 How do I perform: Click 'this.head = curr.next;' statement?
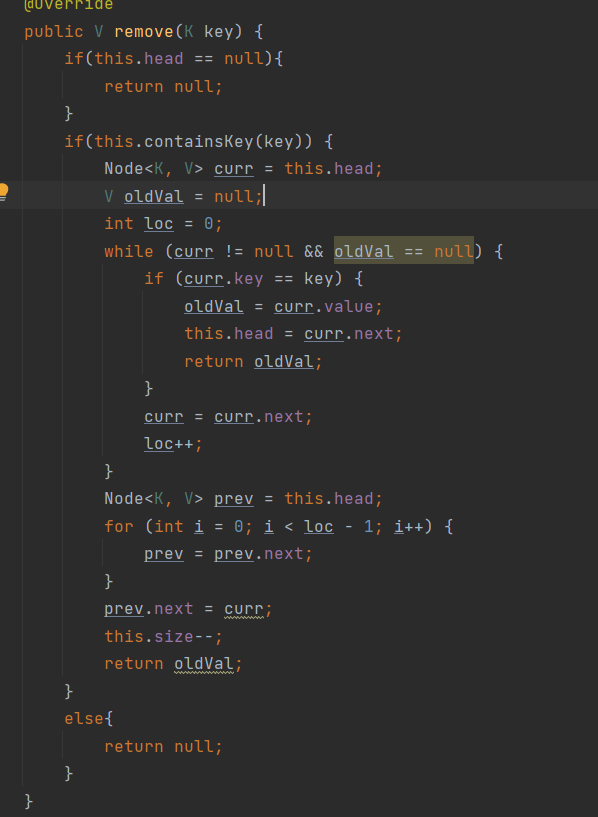(293, 333)
